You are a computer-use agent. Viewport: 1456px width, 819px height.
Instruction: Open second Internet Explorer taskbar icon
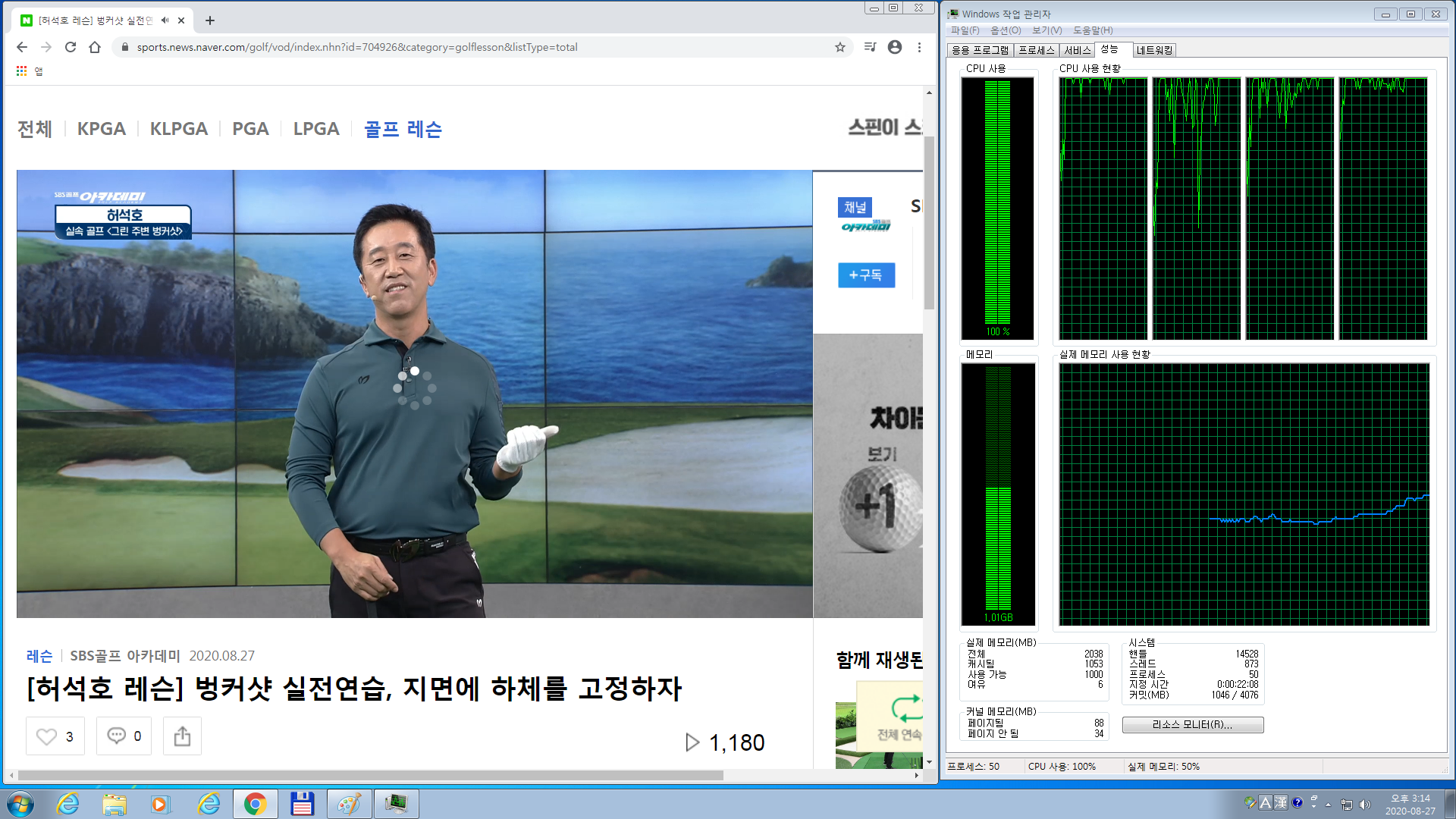click(208, 804)
